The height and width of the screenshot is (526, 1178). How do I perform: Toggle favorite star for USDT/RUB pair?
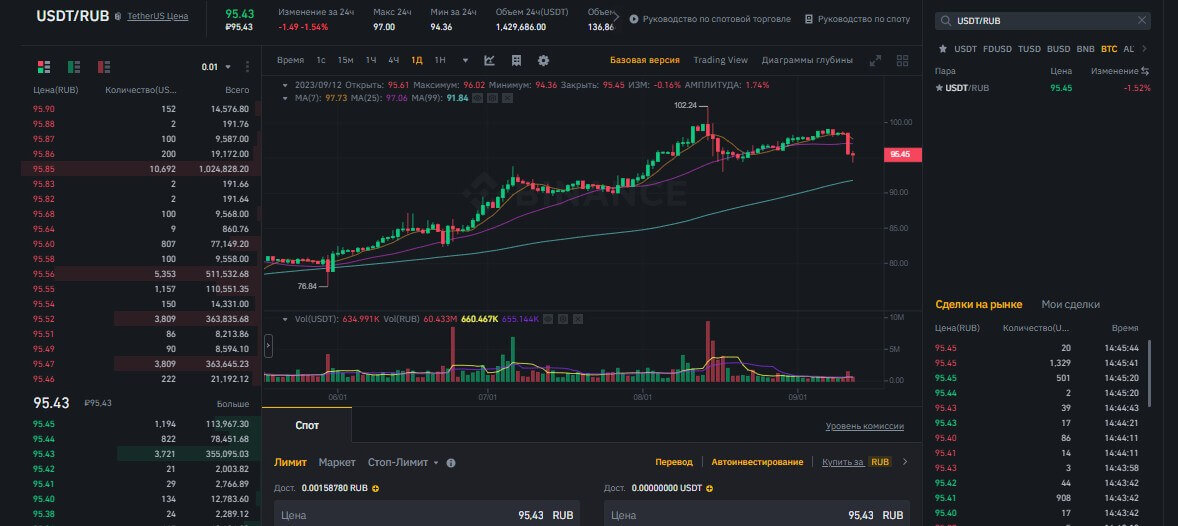point(939,88)
